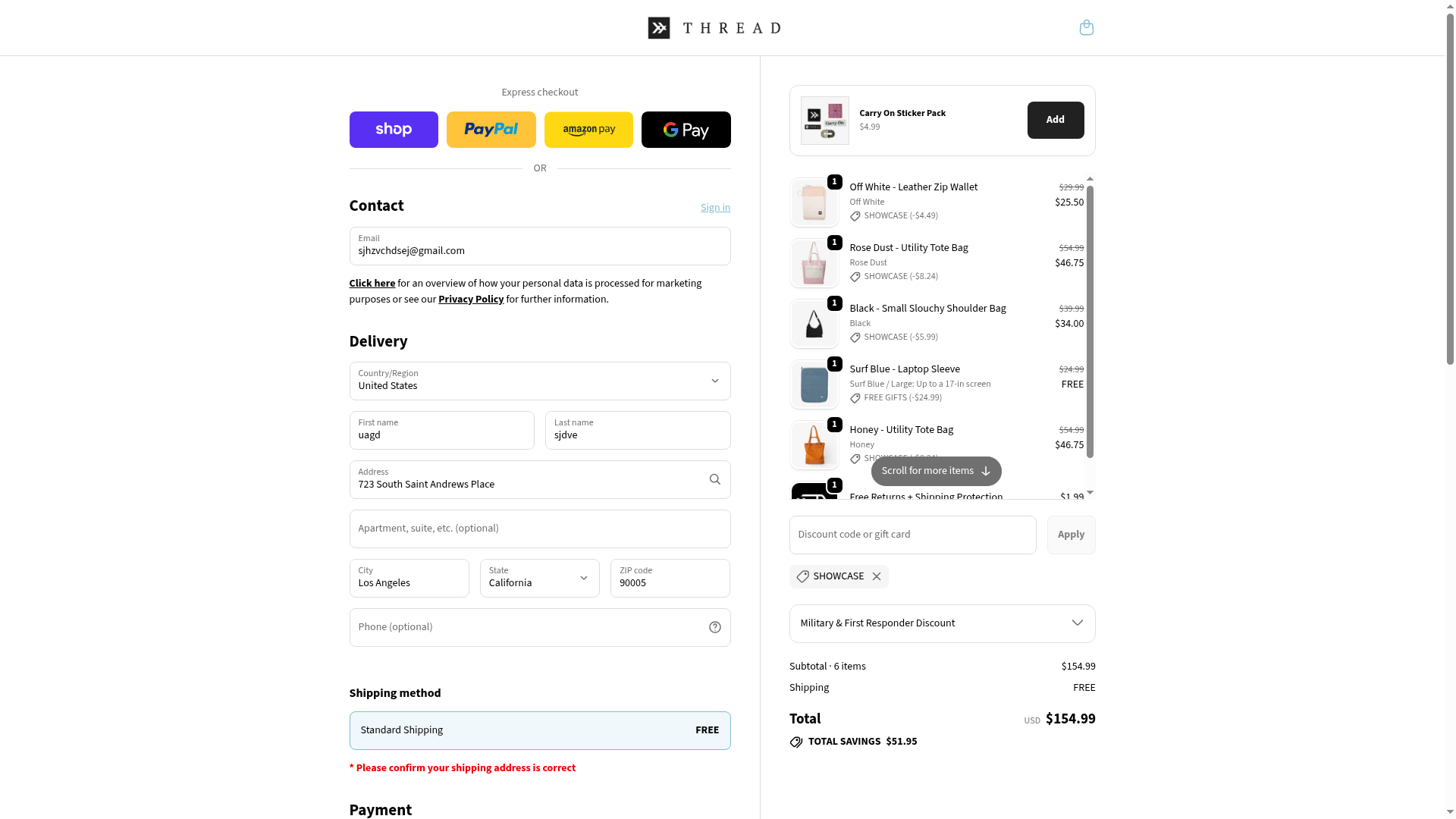Click Scroll for more items button
1456x819 pixels.
click(x=936, y=471)
